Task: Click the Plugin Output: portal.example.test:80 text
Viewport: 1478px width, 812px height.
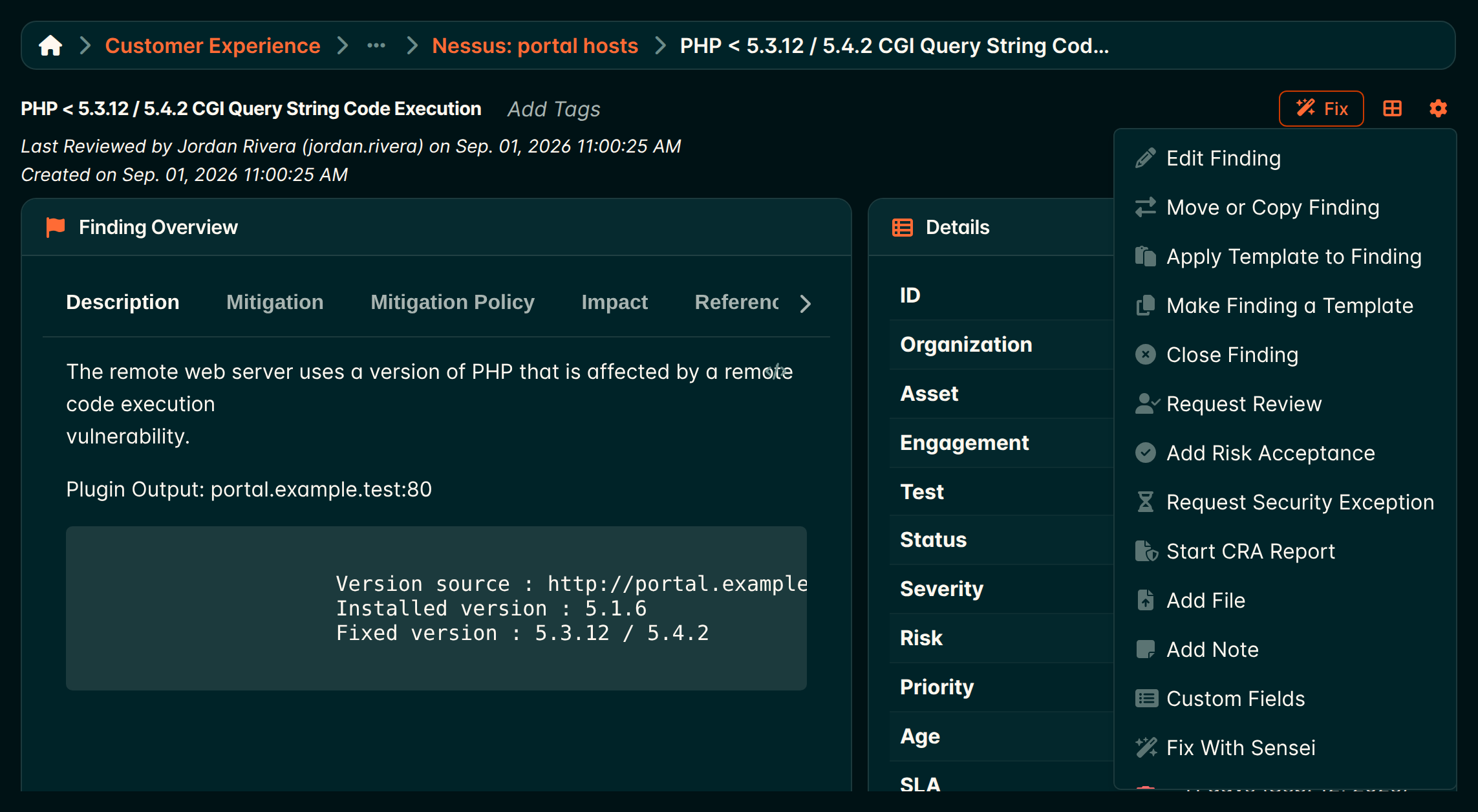Action: click(x=249, y=489)
